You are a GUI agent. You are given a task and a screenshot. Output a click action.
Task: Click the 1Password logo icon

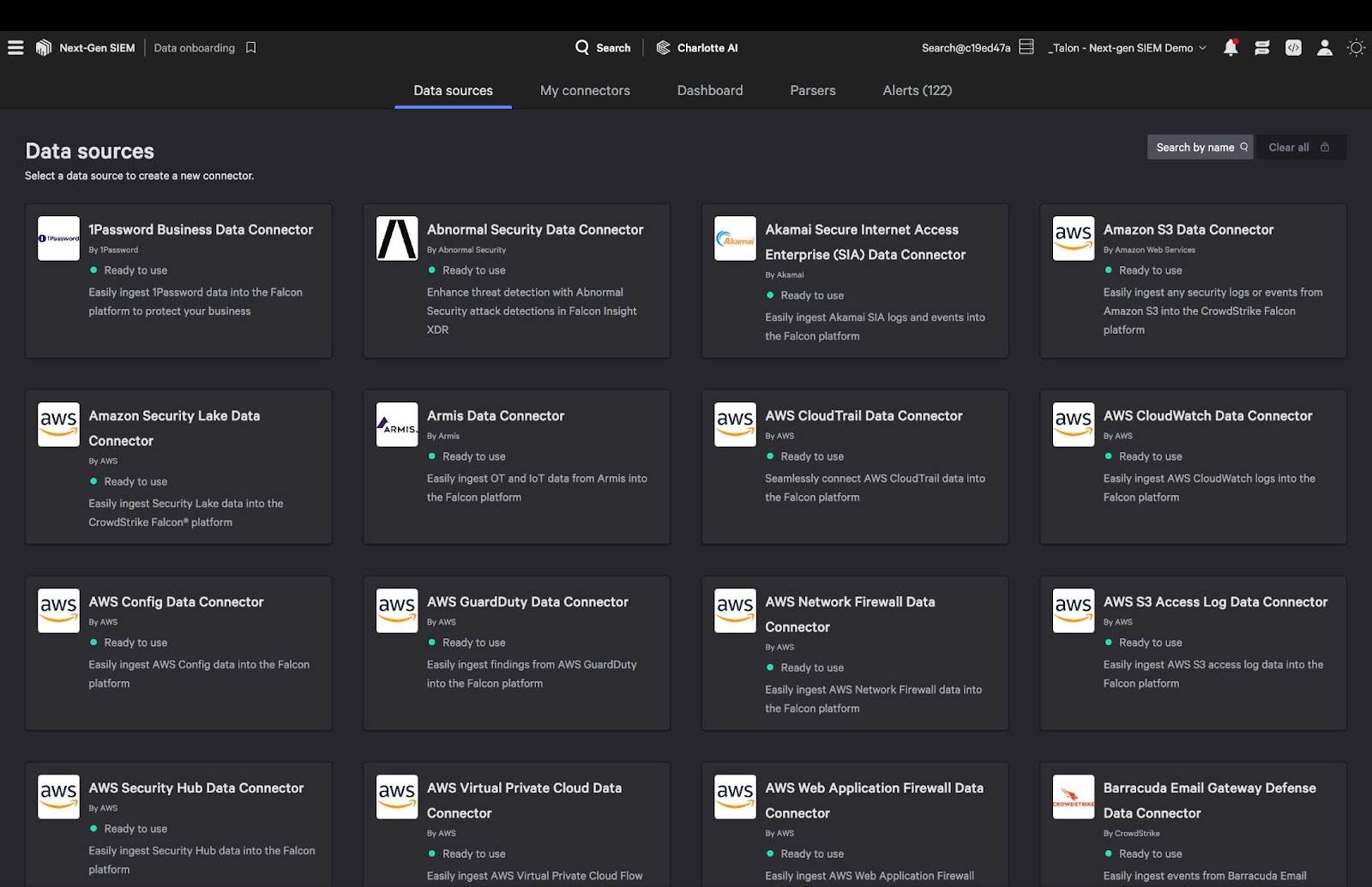pyautogui.click(x=59, y=238)
